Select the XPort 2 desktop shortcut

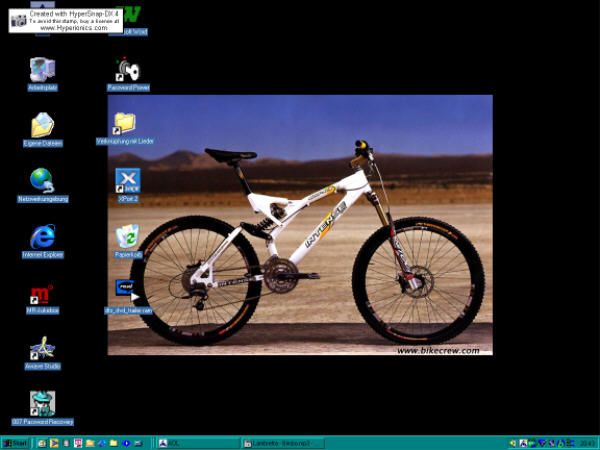coord(127,181)
